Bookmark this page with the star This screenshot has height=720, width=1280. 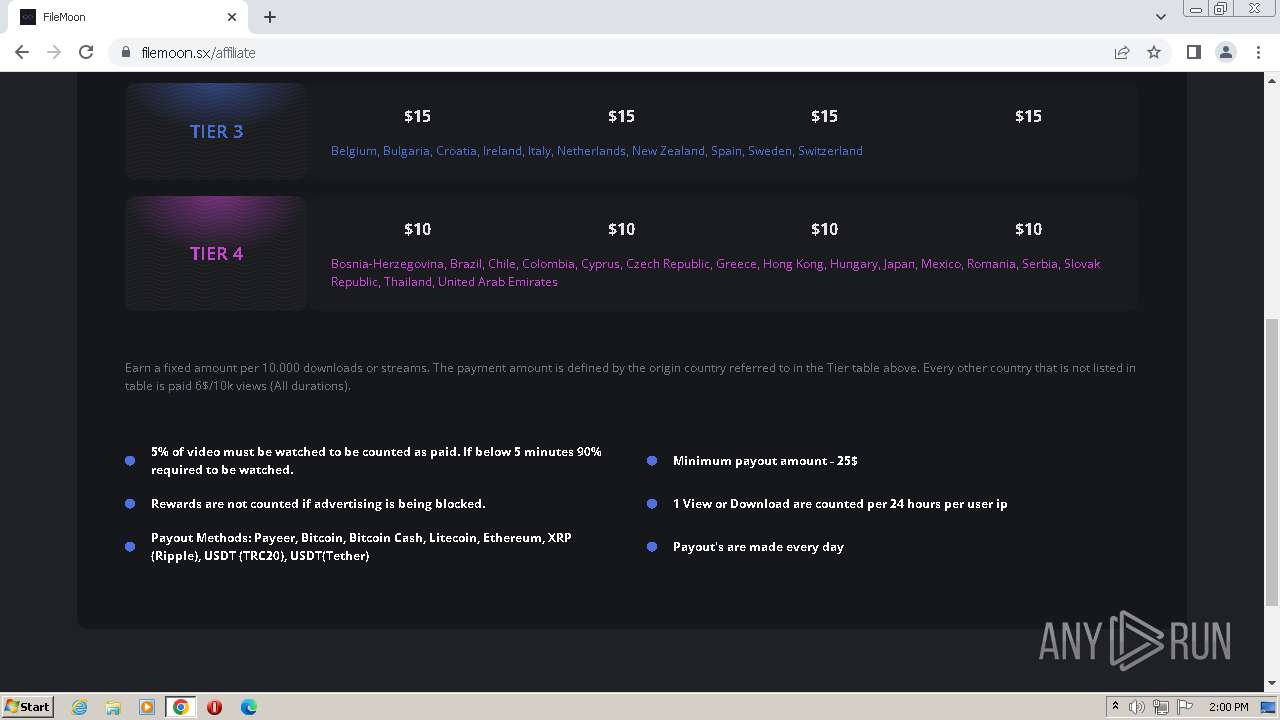coord(1154,52)
